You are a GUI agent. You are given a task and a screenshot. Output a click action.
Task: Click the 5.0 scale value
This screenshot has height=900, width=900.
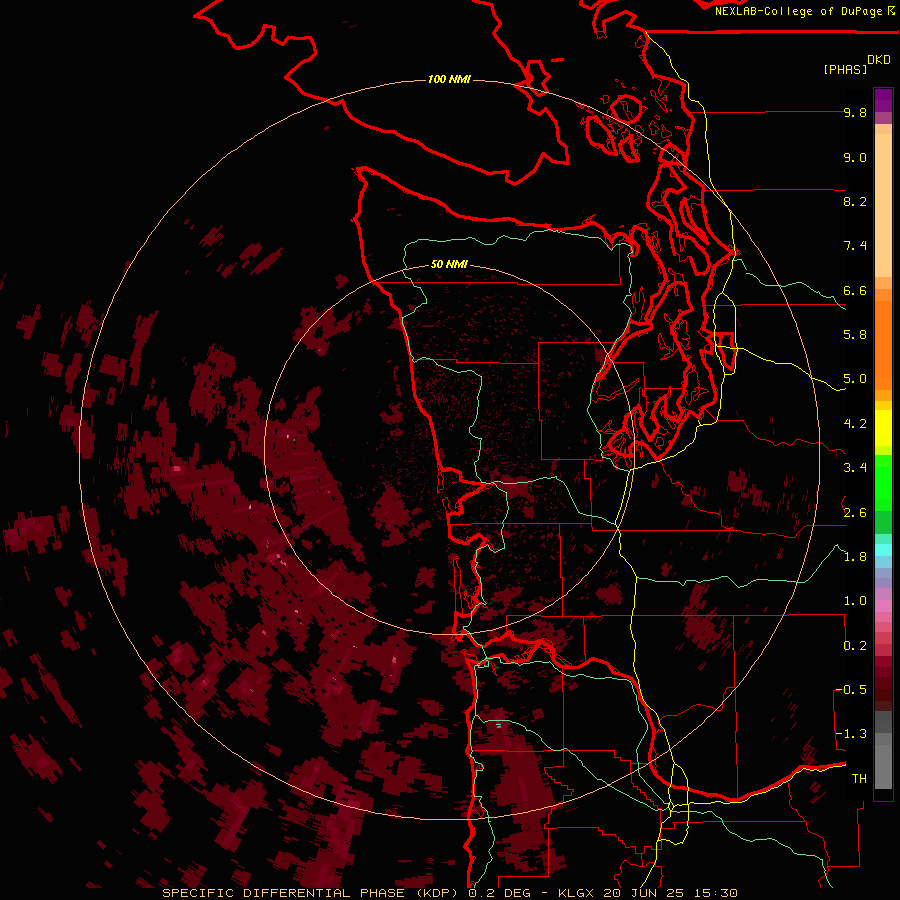(x=855, y=379)
